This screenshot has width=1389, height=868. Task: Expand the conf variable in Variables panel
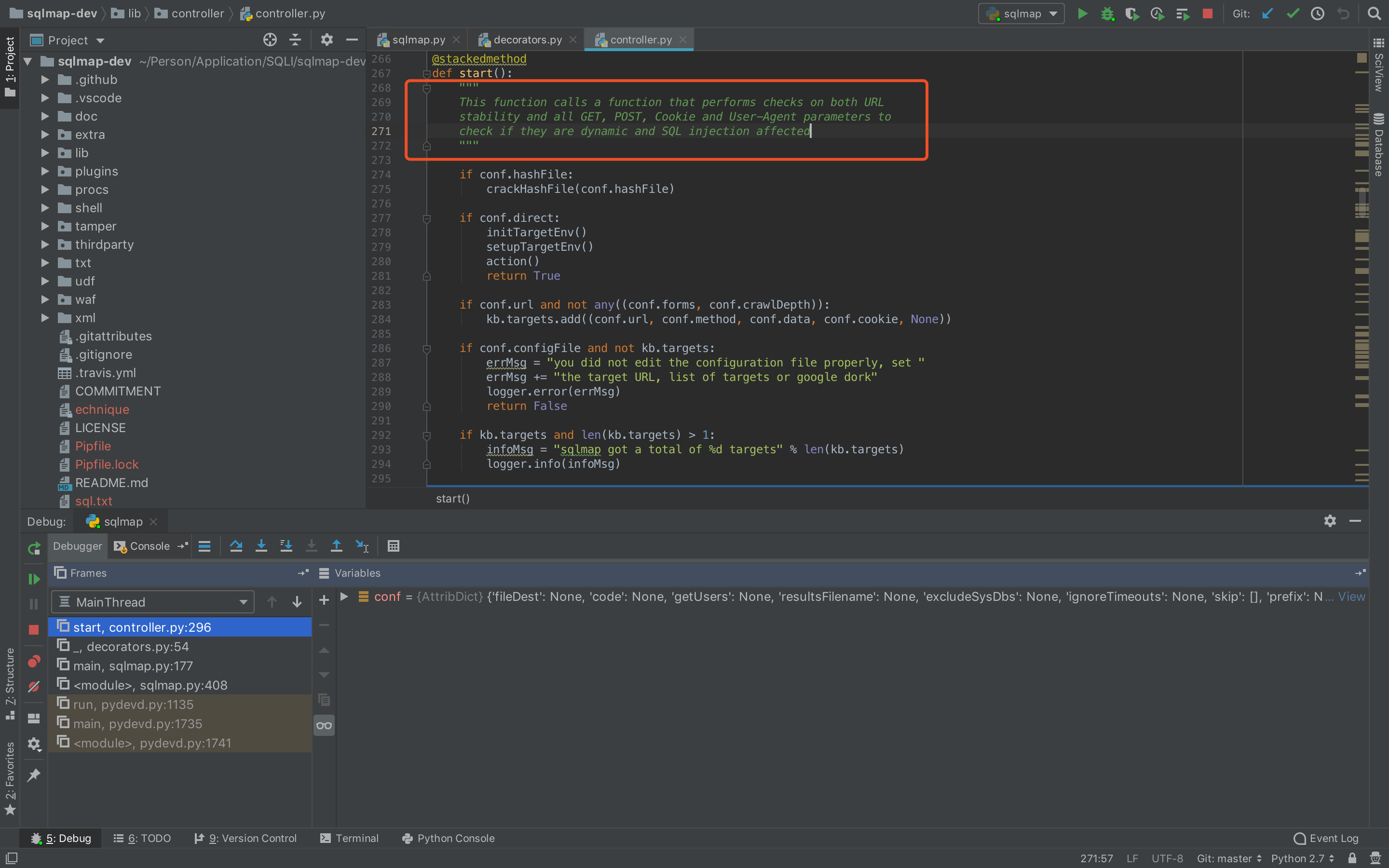[x=344, y=597]
